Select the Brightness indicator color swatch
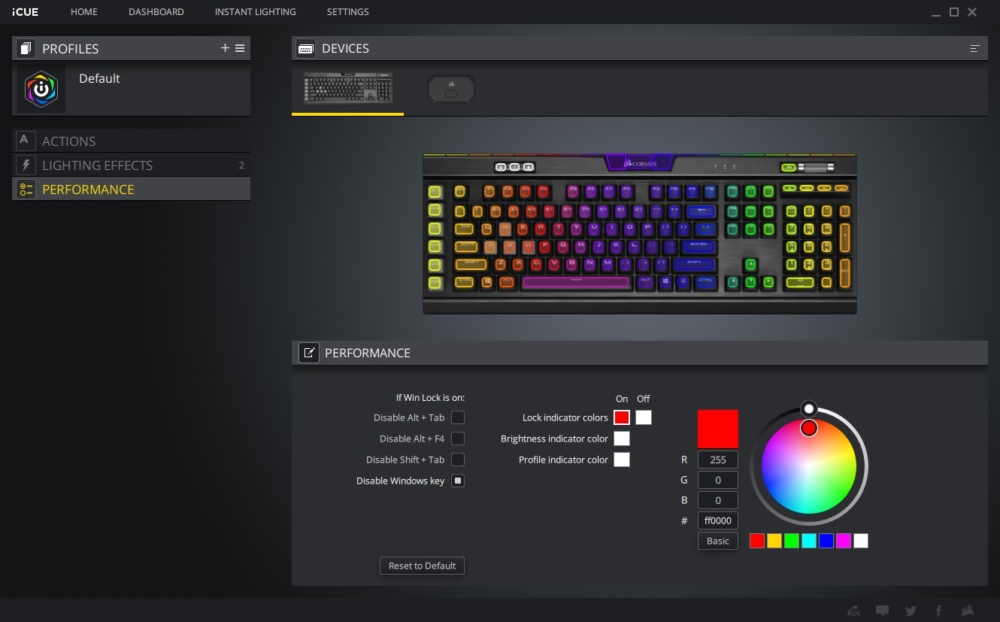This screenshot has height=622, width=1000. coord(621,438)
